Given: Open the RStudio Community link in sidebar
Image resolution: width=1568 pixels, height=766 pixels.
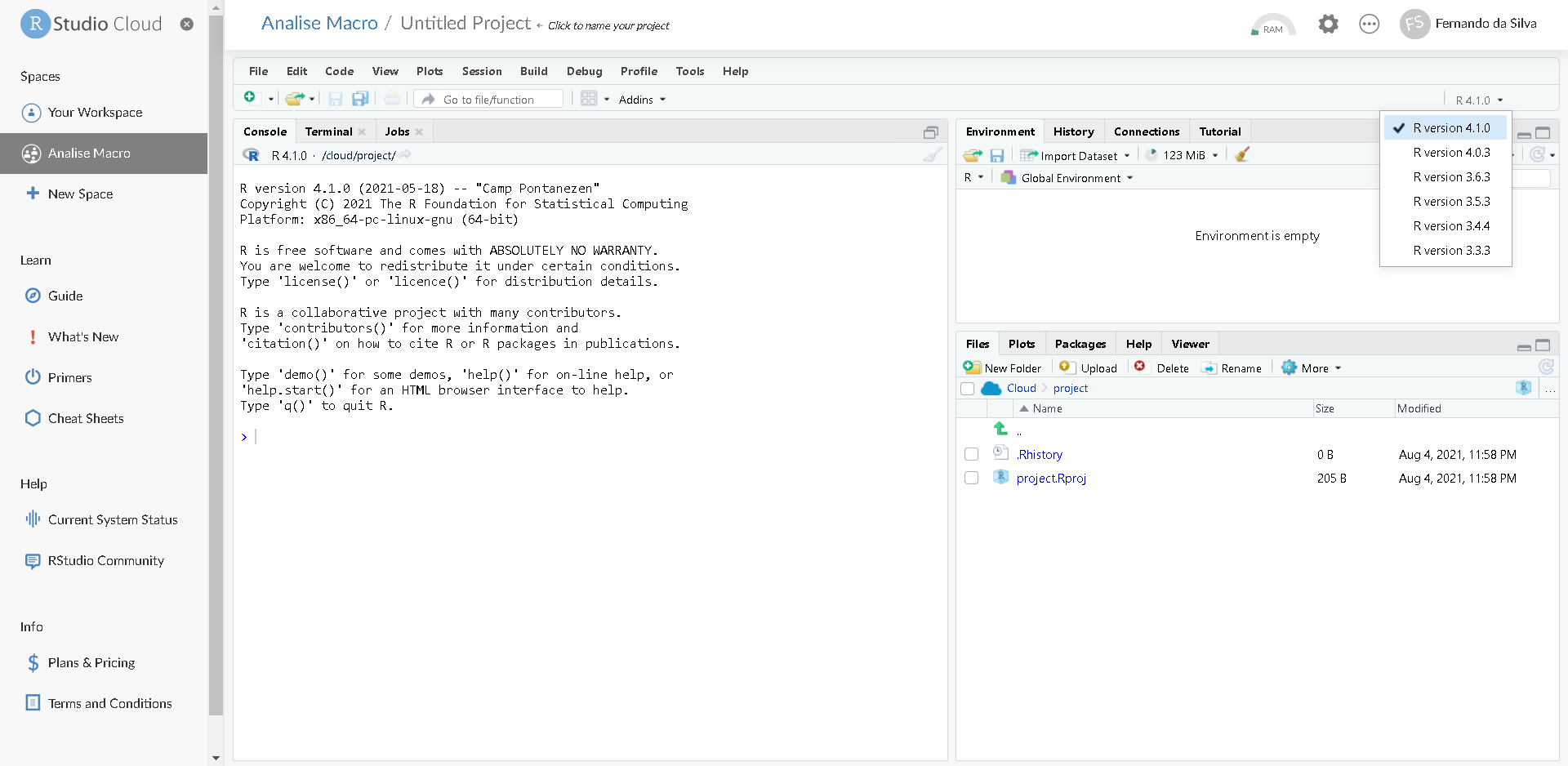Looking at the screenshot, I should [x=105, y=561].
